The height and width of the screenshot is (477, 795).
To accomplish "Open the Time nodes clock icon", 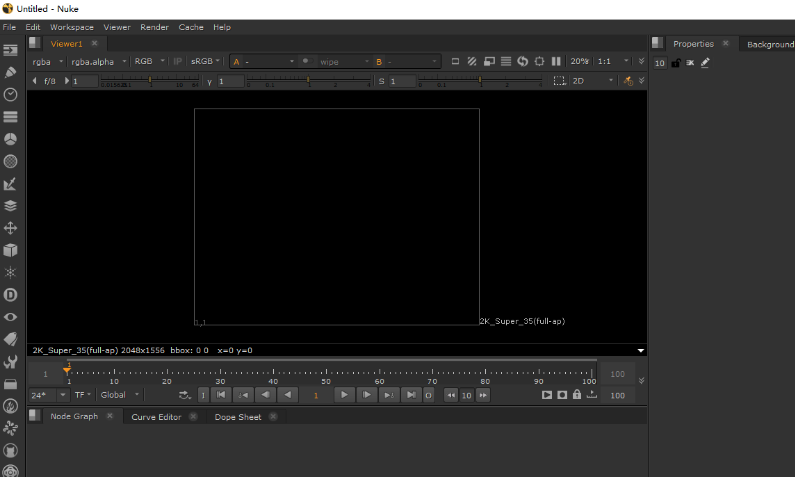I will (11, 94).
